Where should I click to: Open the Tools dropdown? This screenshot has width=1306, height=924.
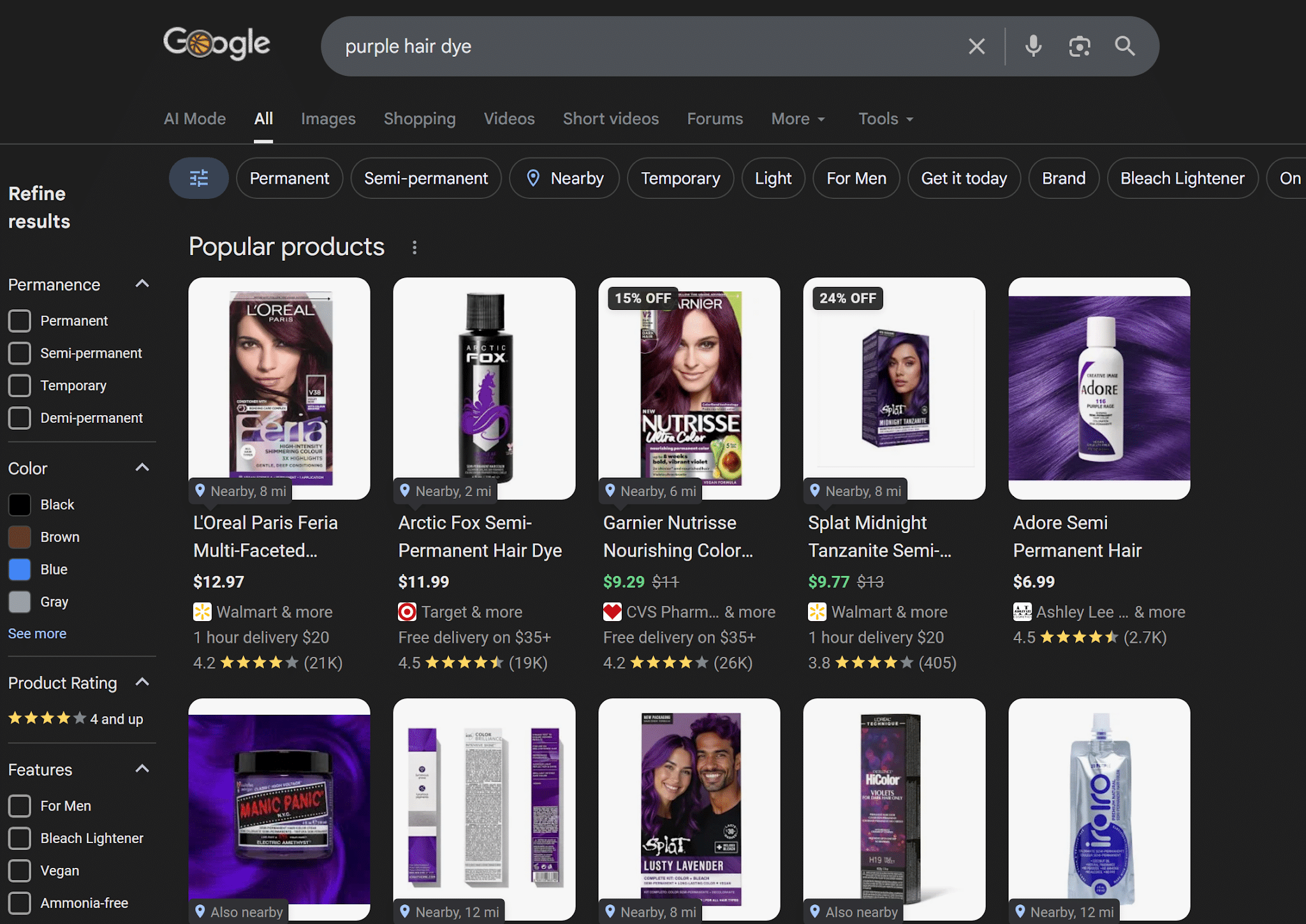pos(885,119)
